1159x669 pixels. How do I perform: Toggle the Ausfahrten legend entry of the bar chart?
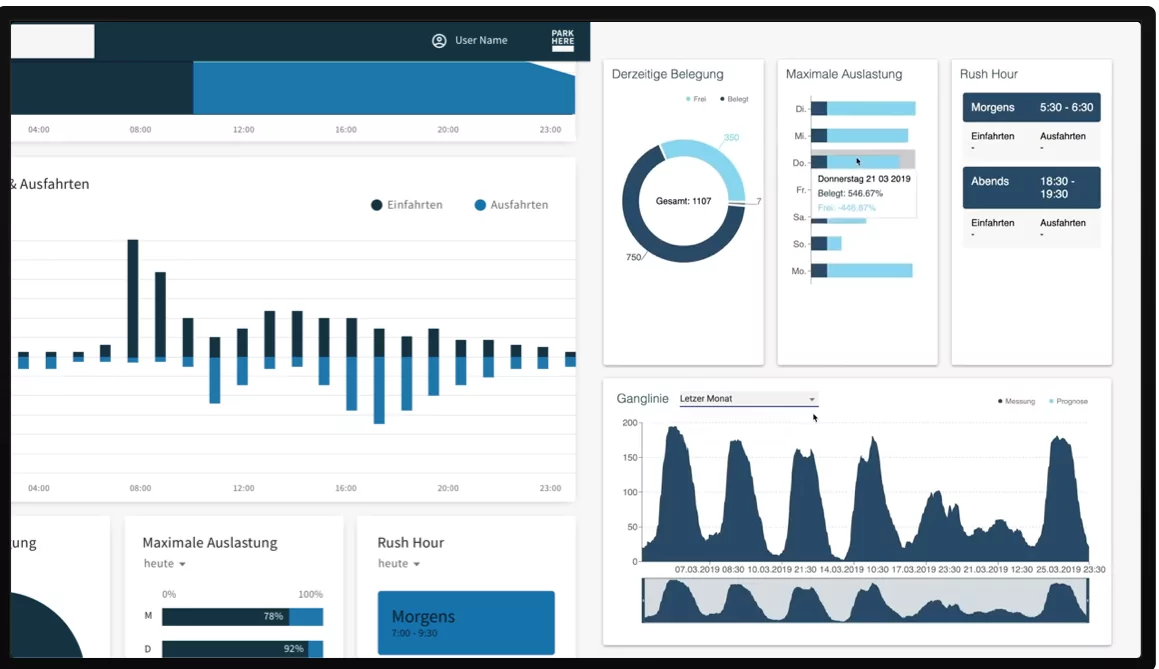click(x=511, y=205)
